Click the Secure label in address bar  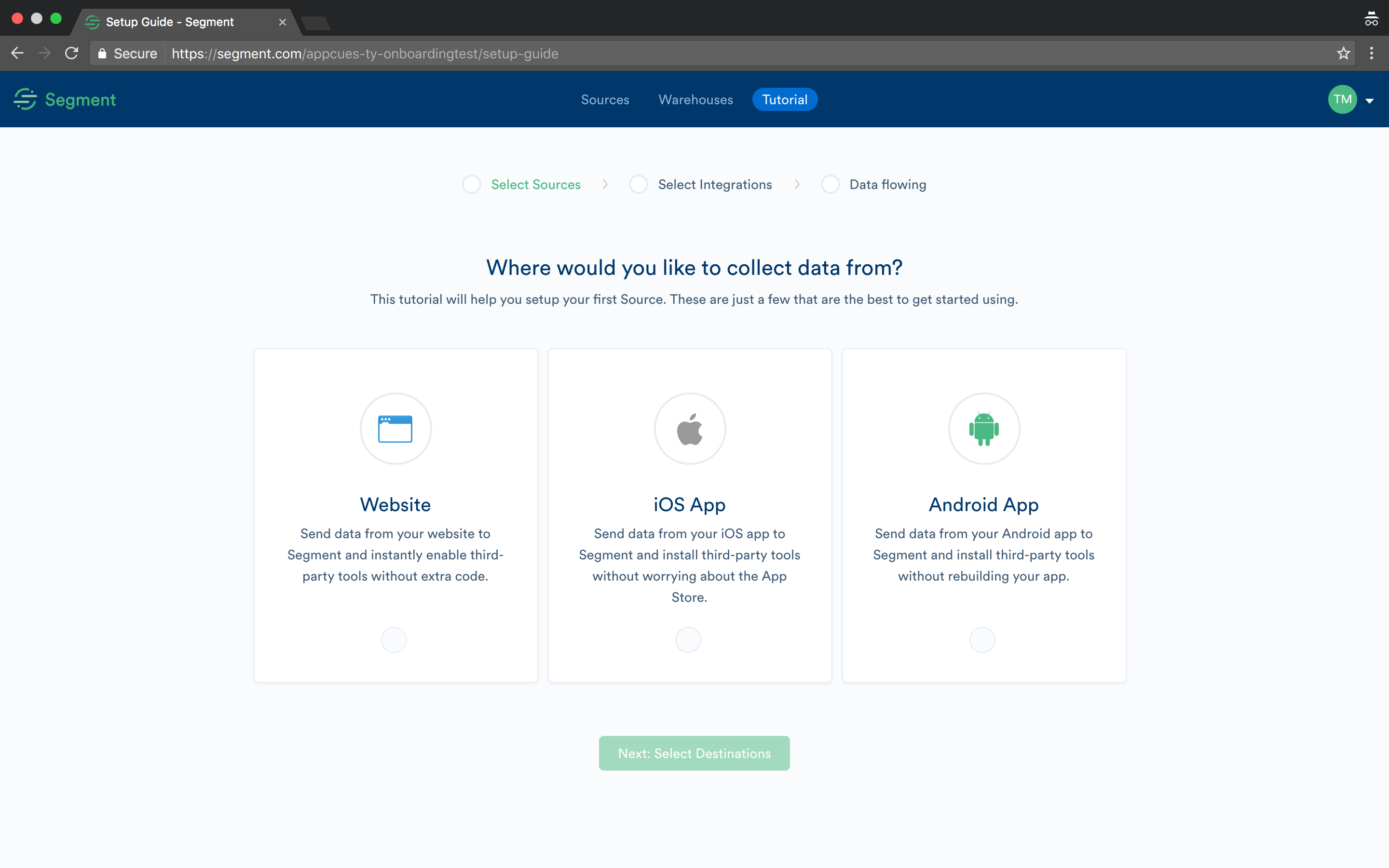coord(136,54)
